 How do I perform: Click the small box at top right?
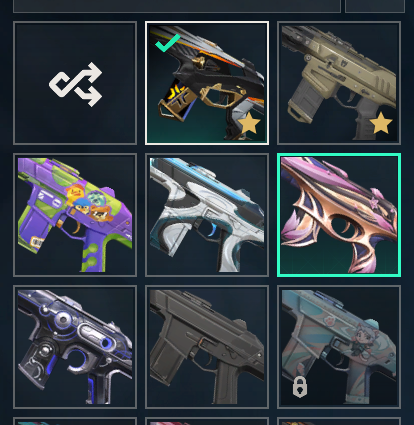pos(375,6)
